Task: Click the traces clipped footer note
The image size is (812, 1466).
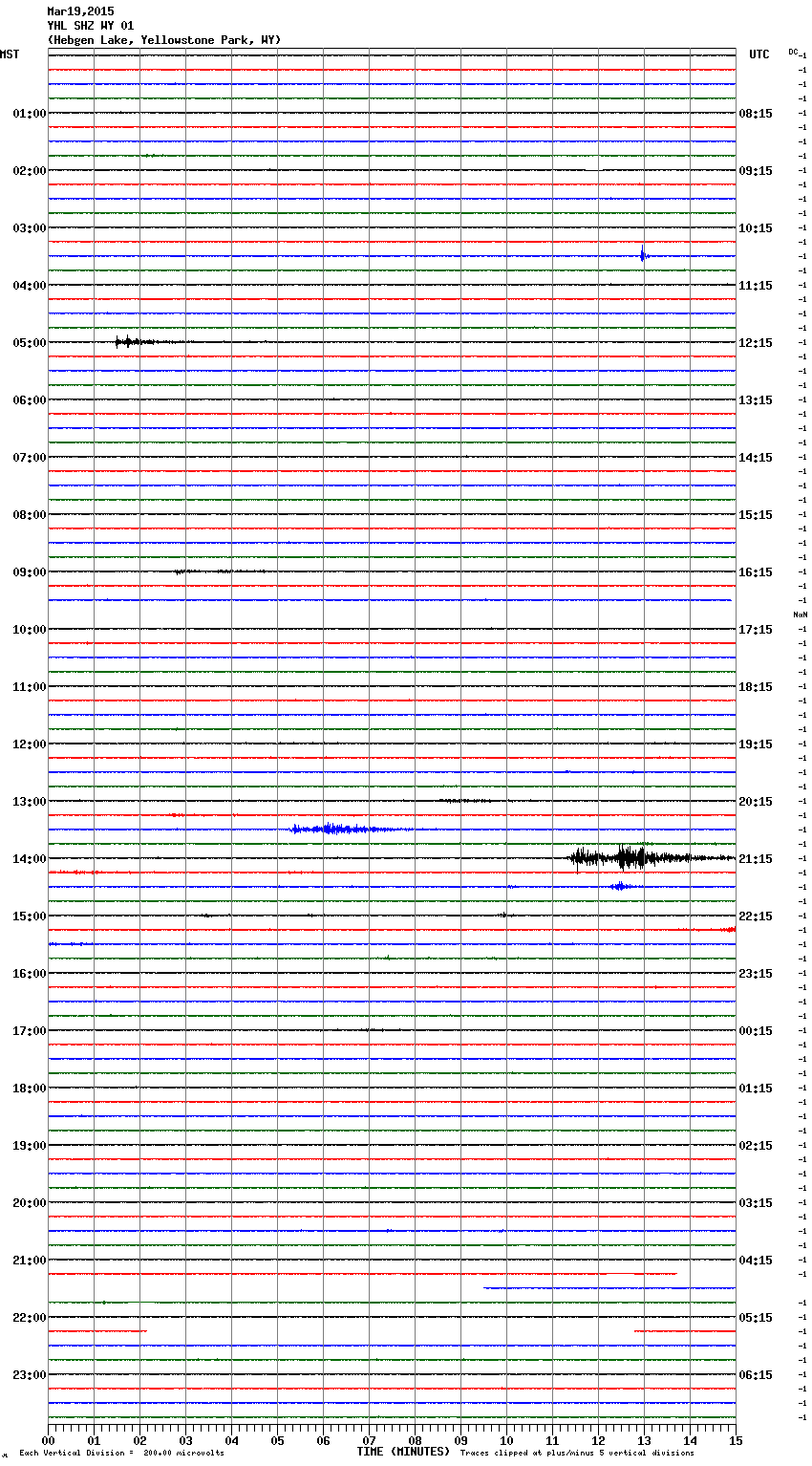Action: pyautogui.click(x=577, y=1454)
